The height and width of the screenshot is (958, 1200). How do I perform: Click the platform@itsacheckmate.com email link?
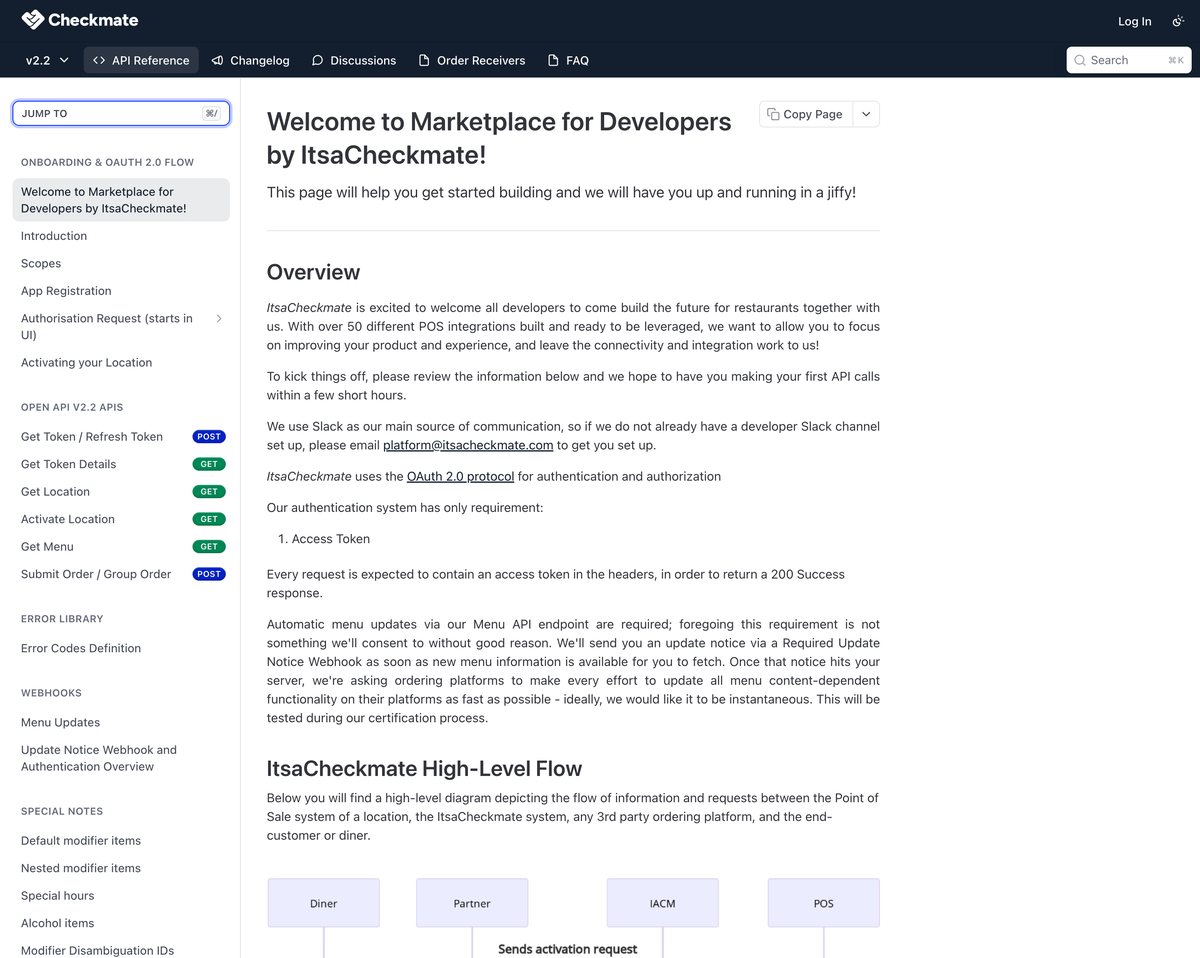[468, 445]
